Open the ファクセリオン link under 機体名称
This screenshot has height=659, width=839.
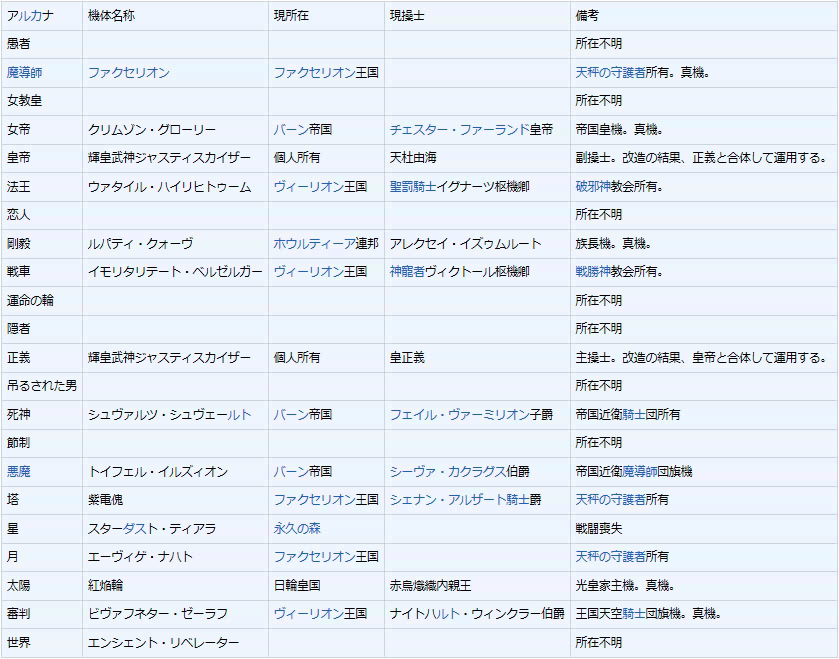click(128, 73)
